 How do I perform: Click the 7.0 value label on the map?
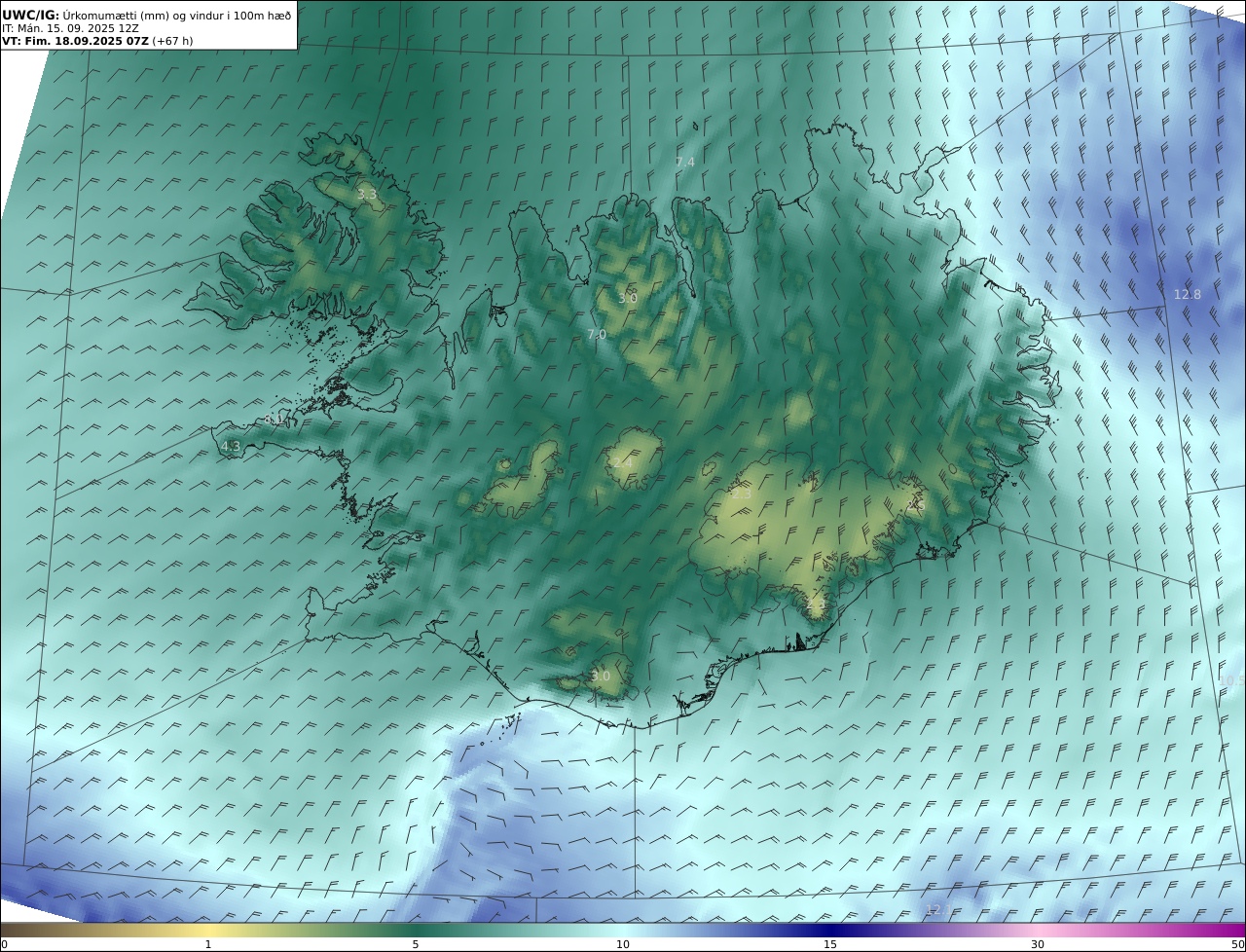coord(596,334)
